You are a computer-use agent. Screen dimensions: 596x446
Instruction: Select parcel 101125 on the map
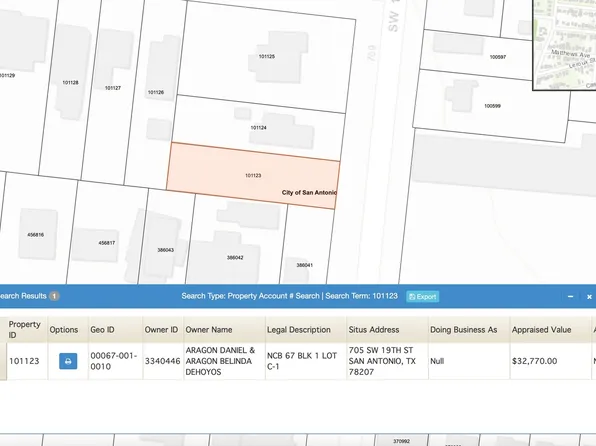(x=266, y=56)
